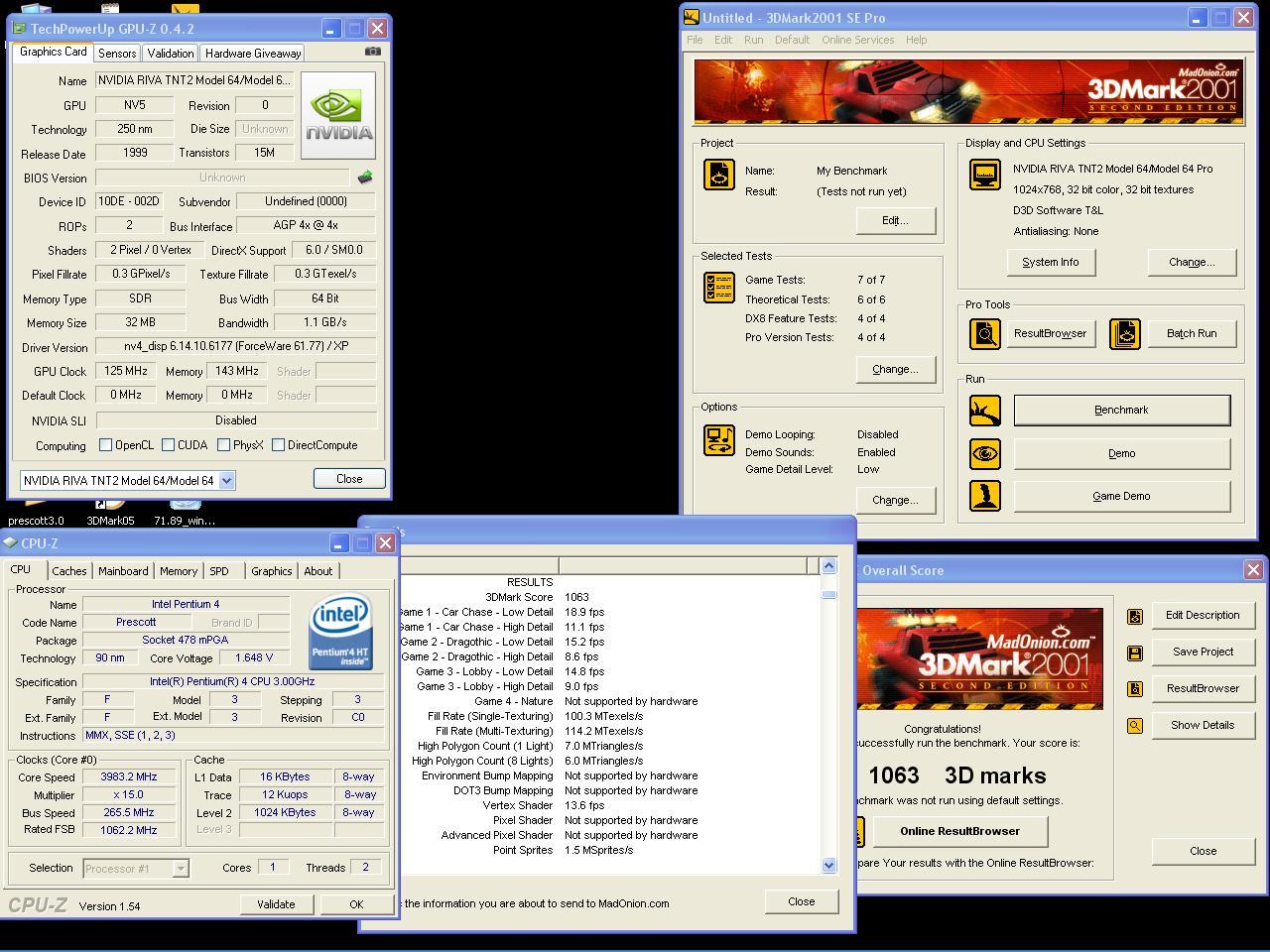1270x952 pixels.
Task: Click Change... in the Selected Tests section
Action: (x=895, y=369)
